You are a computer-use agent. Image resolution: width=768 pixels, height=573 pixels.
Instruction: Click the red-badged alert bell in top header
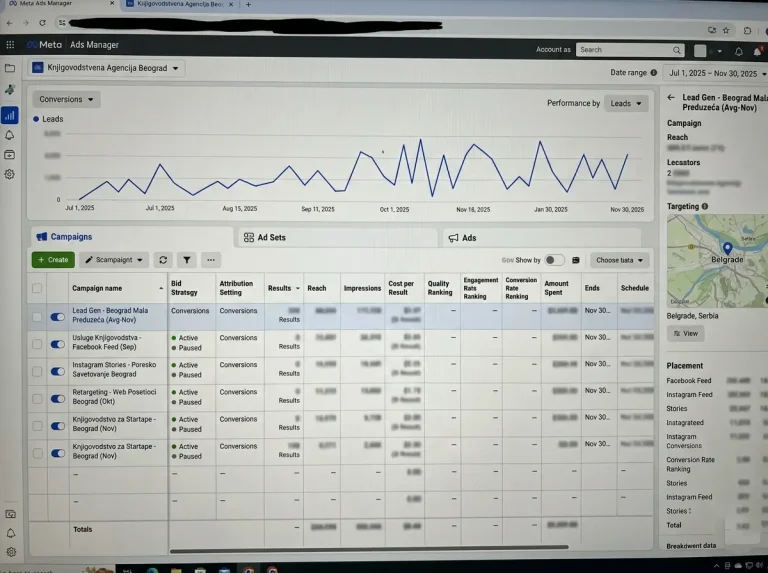757,51
